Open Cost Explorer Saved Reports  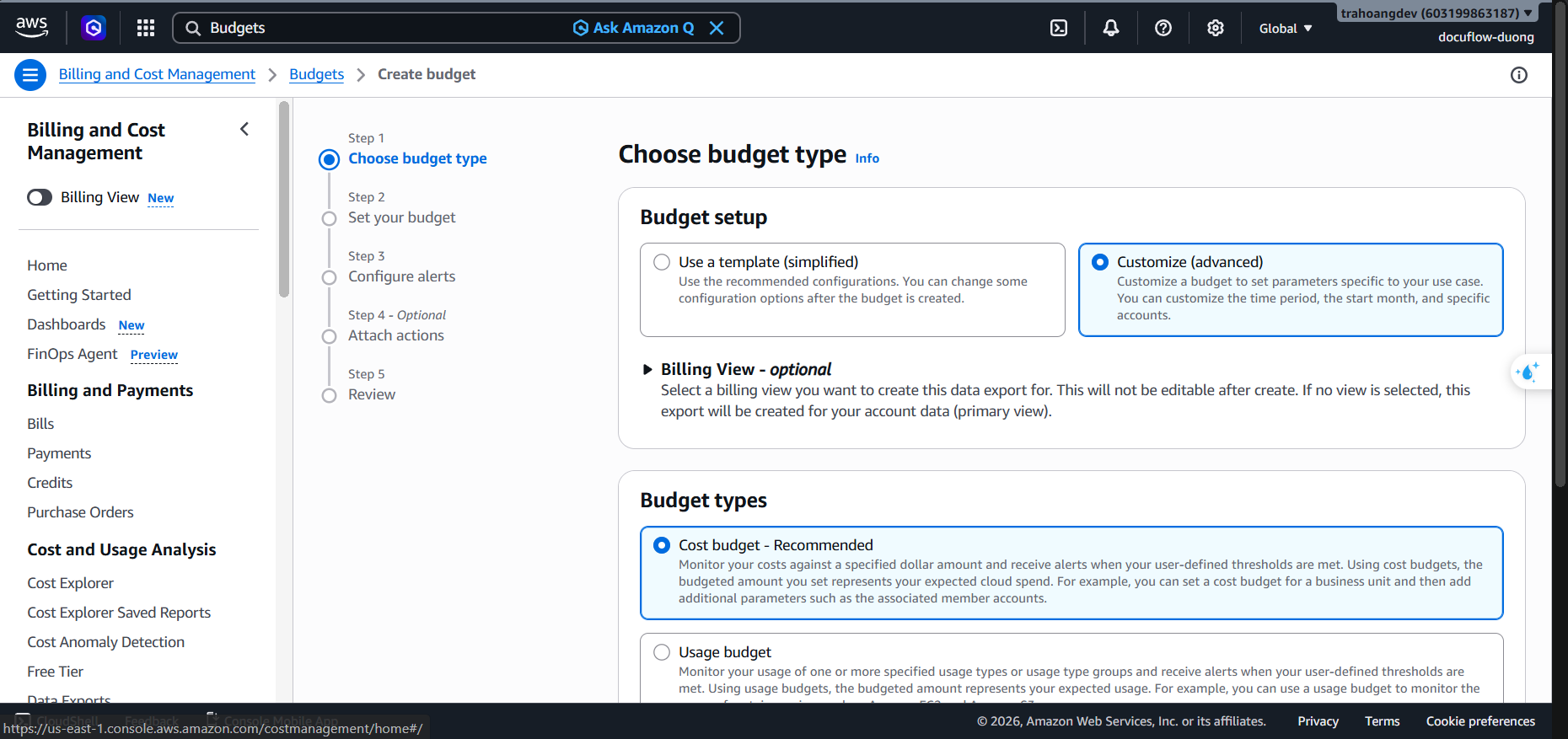(119, 613)
